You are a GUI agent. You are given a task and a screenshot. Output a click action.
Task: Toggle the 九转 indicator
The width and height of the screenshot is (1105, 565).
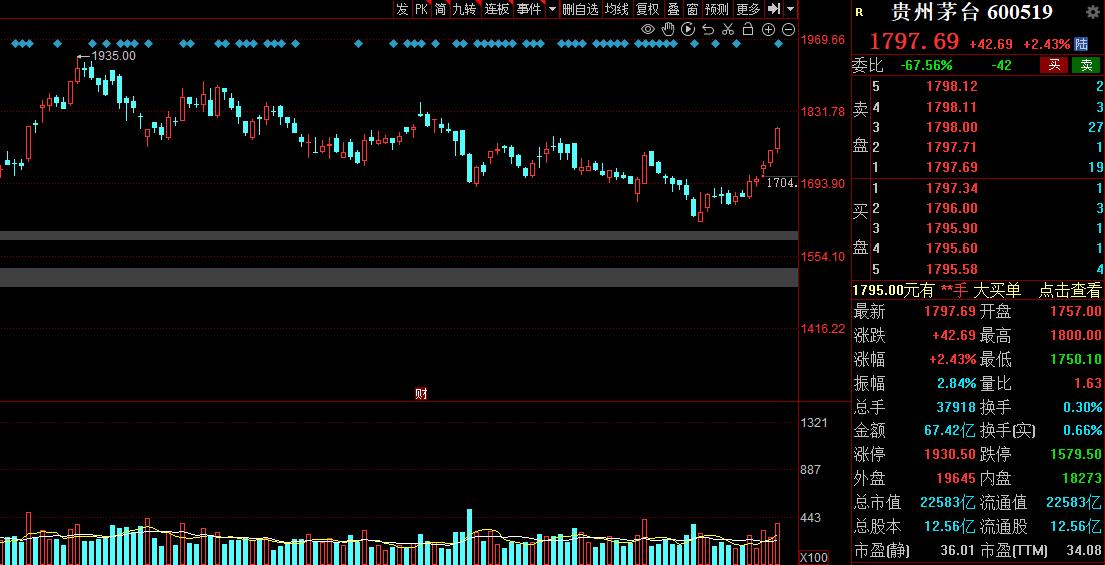click(464, 8)
